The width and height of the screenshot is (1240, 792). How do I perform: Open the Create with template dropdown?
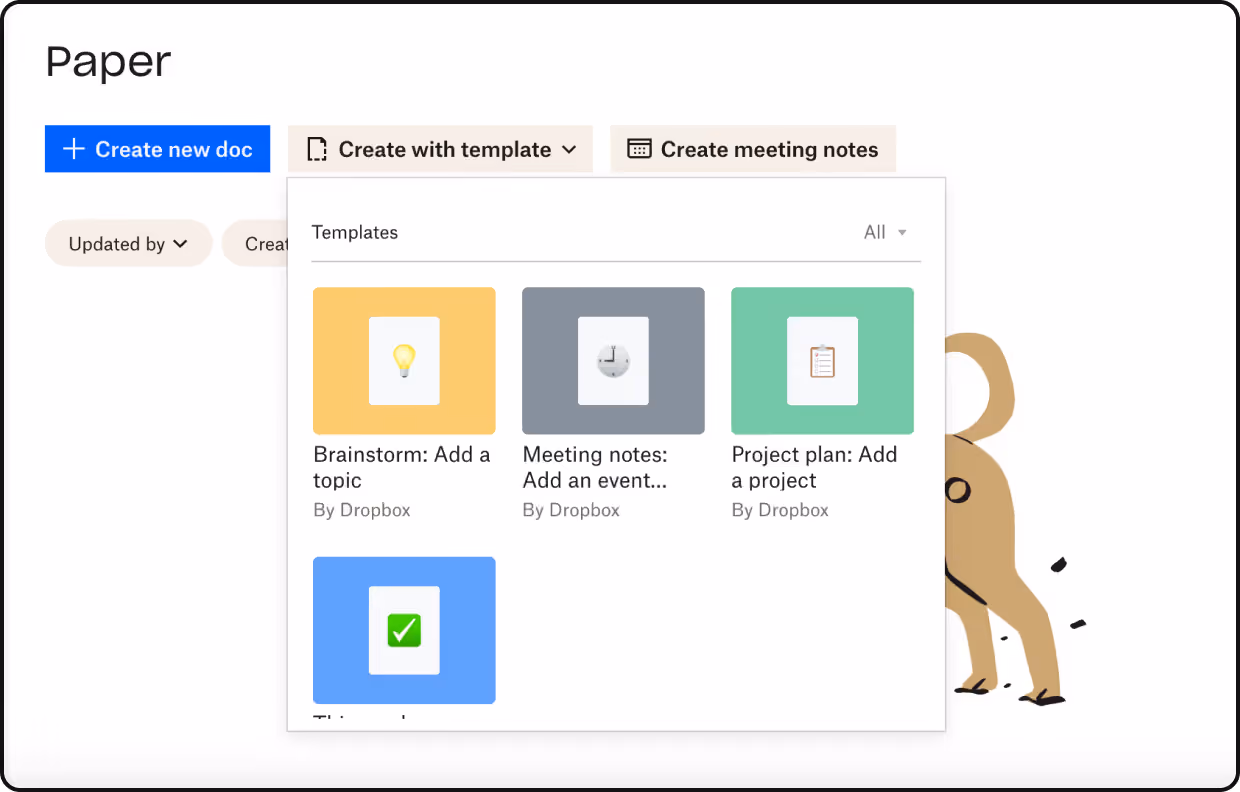(440, 149)
